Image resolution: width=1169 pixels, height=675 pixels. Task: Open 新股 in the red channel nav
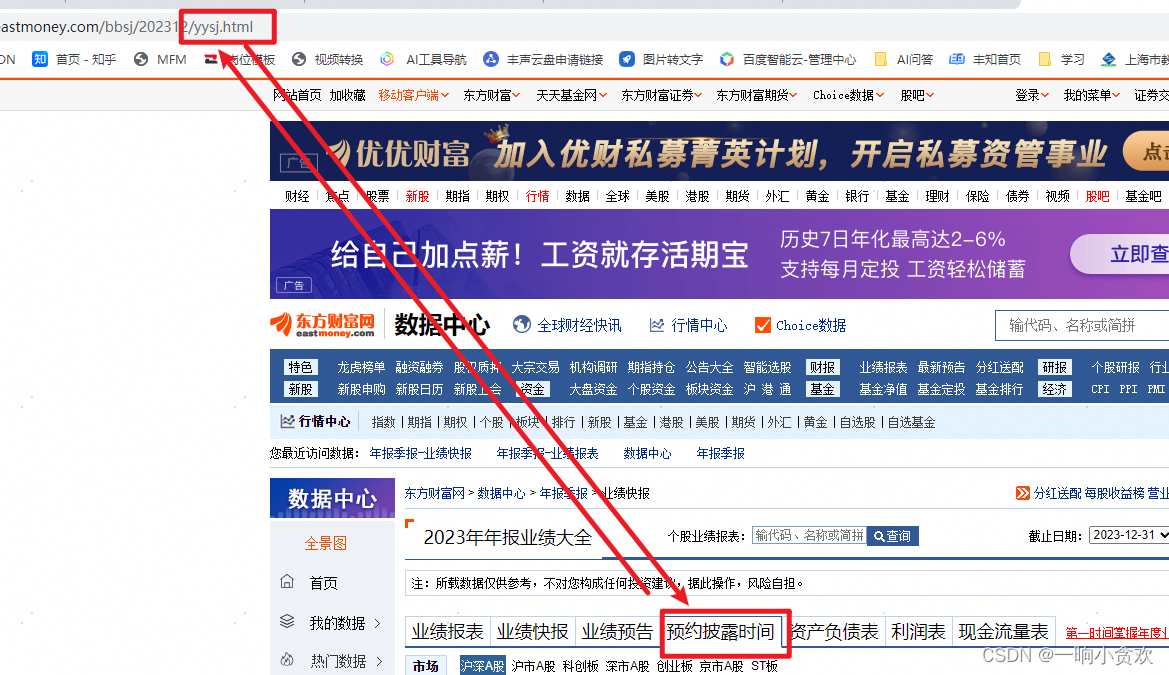[418, 196]
